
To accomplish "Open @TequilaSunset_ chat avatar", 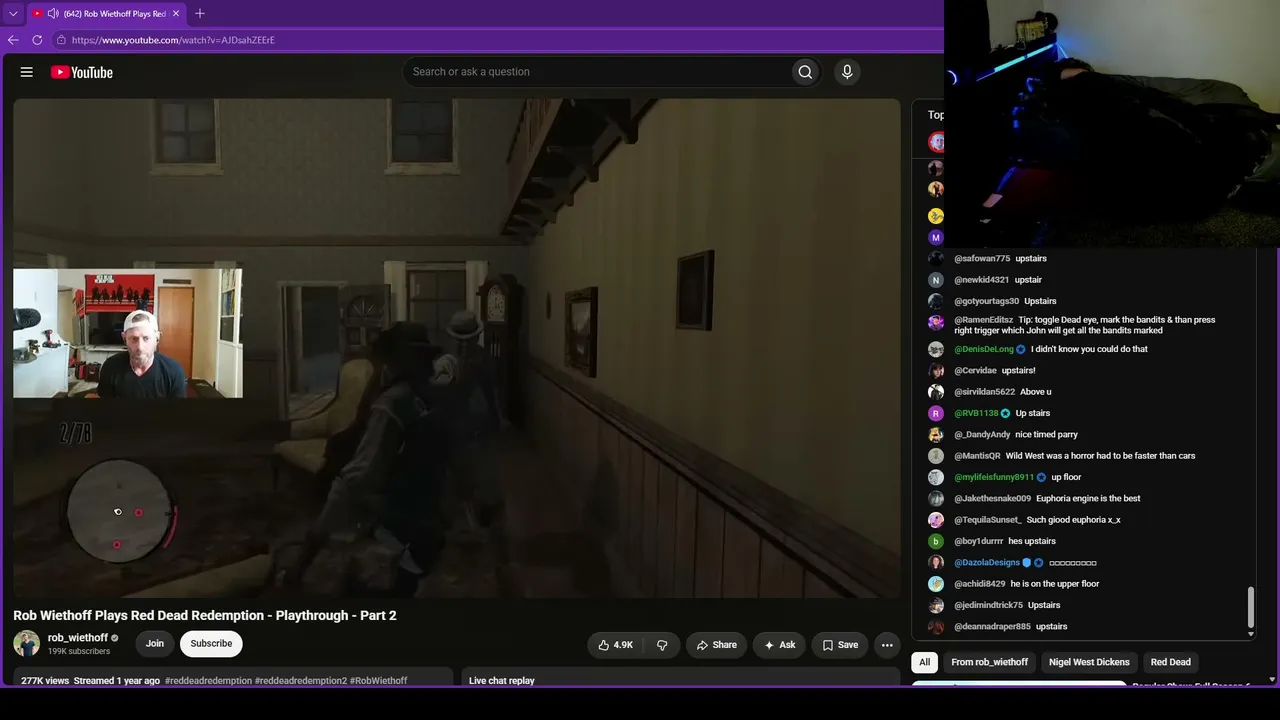I will [x=936, y=520].
